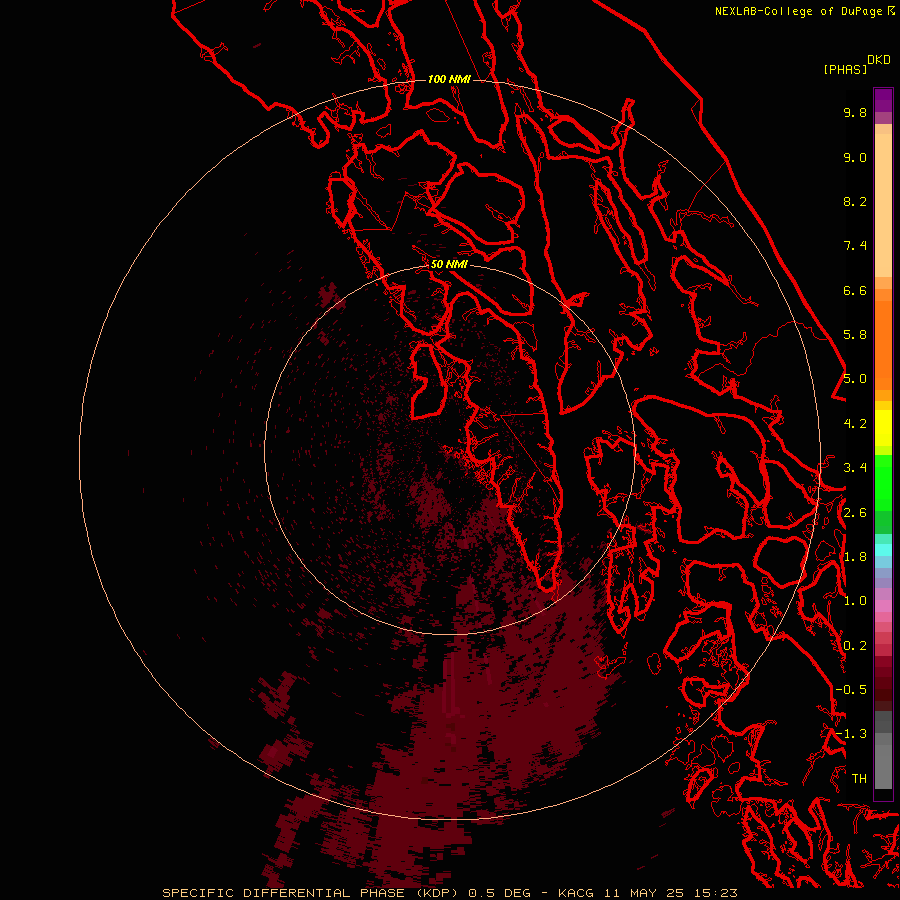Image resolution: width=900 pixels, height=900 pixels.
Task: Click the KACG radar site identifier
Action: tap(577, 893)
